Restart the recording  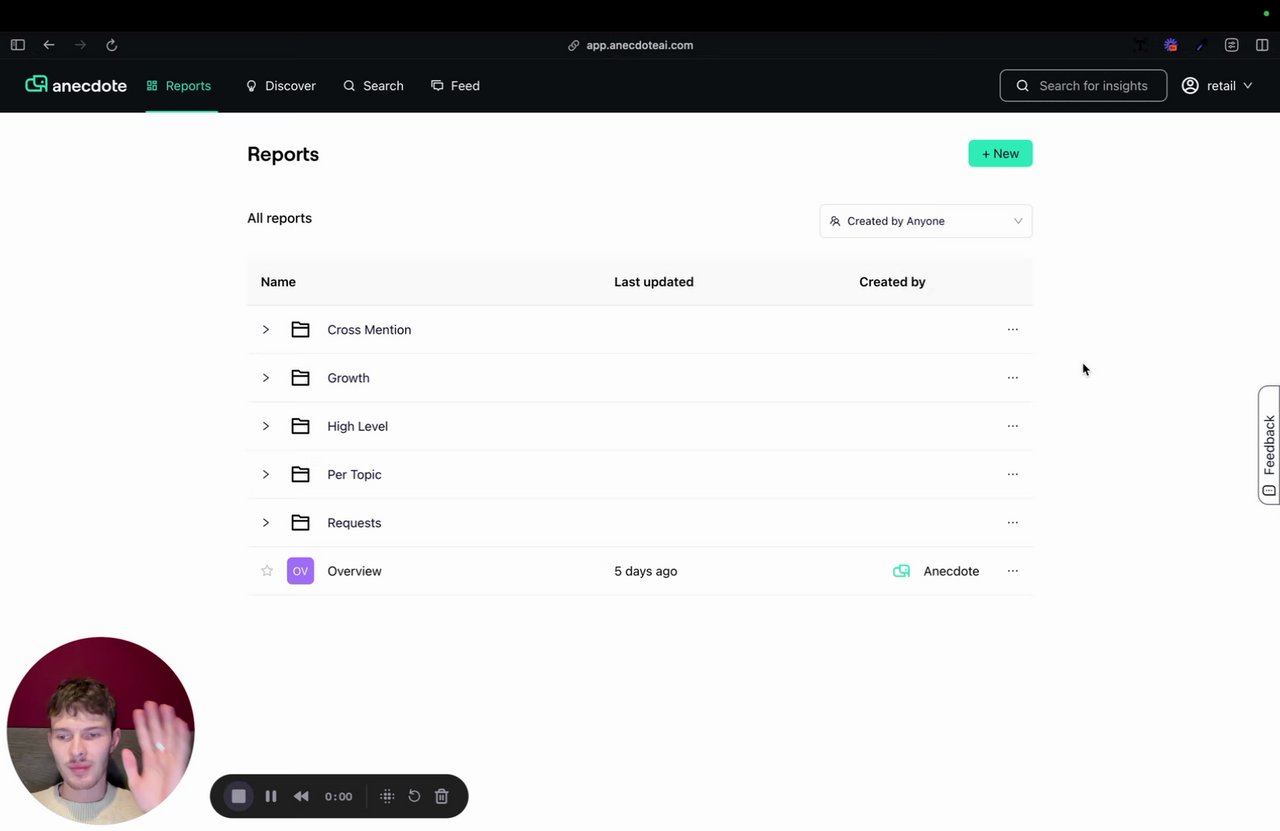(x=414, y=796)
